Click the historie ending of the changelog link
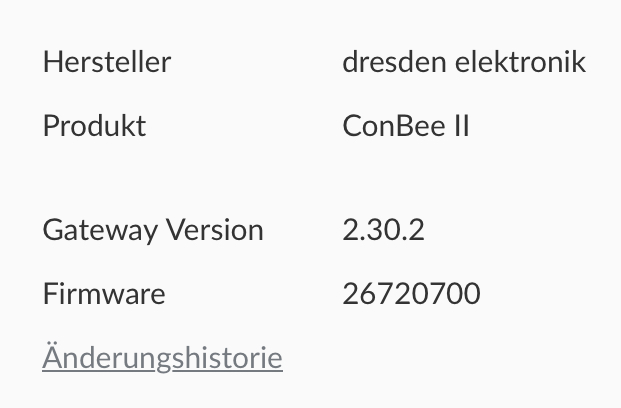The width and height of the screenshot is (621, 408). (228, 357)
